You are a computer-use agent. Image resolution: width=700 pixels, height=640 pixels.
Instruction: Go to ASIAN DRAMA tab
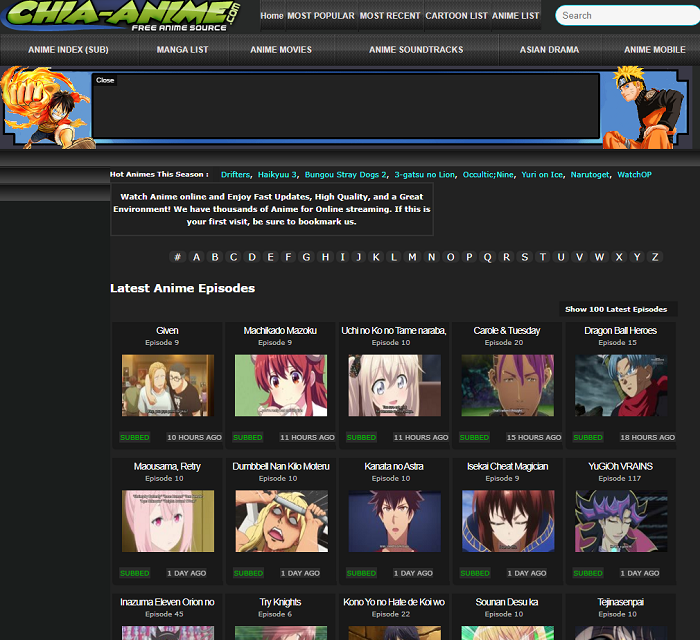coord(549,50)
